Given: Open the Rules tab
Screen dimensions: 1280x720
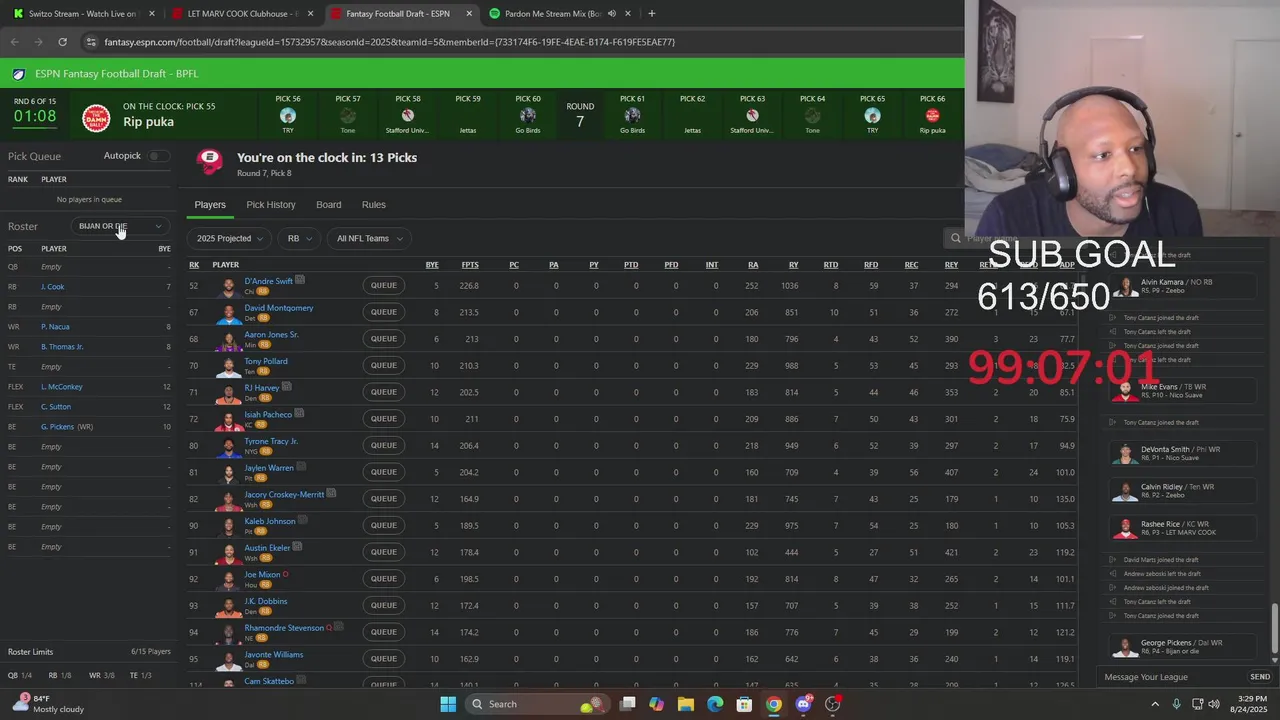Looking at the screenshot, I should 374,204.
